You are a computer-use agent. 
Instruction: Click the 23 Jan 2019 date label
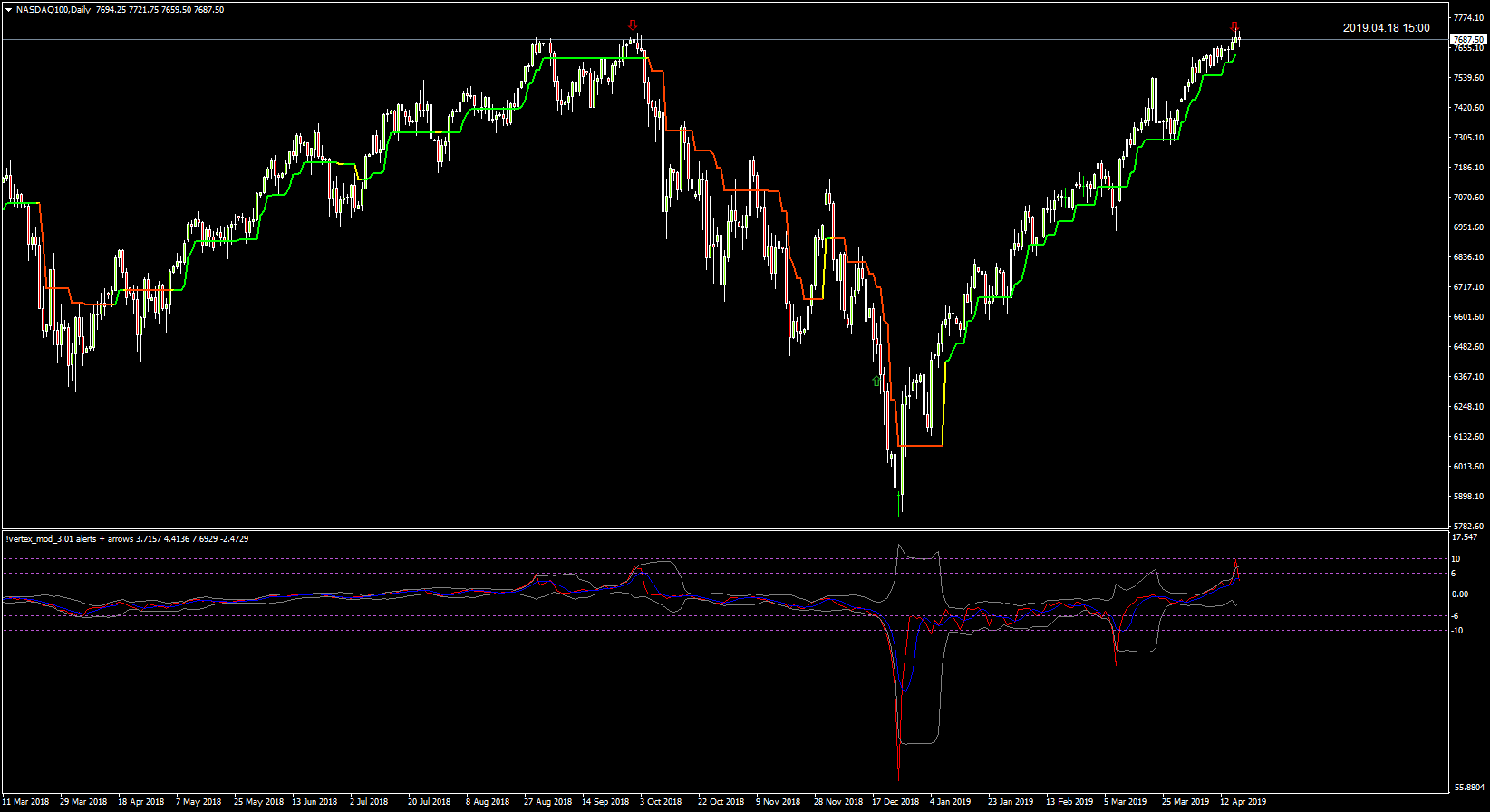pos(1011,802)
